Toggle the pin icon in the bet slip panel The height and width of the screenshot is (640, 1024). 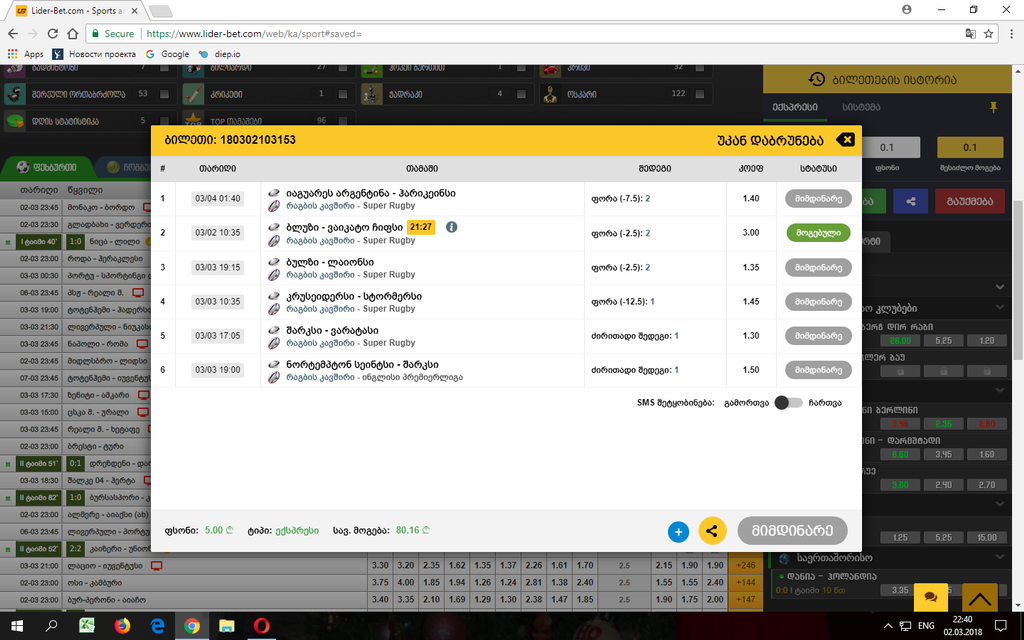click(x=993, y=107)
